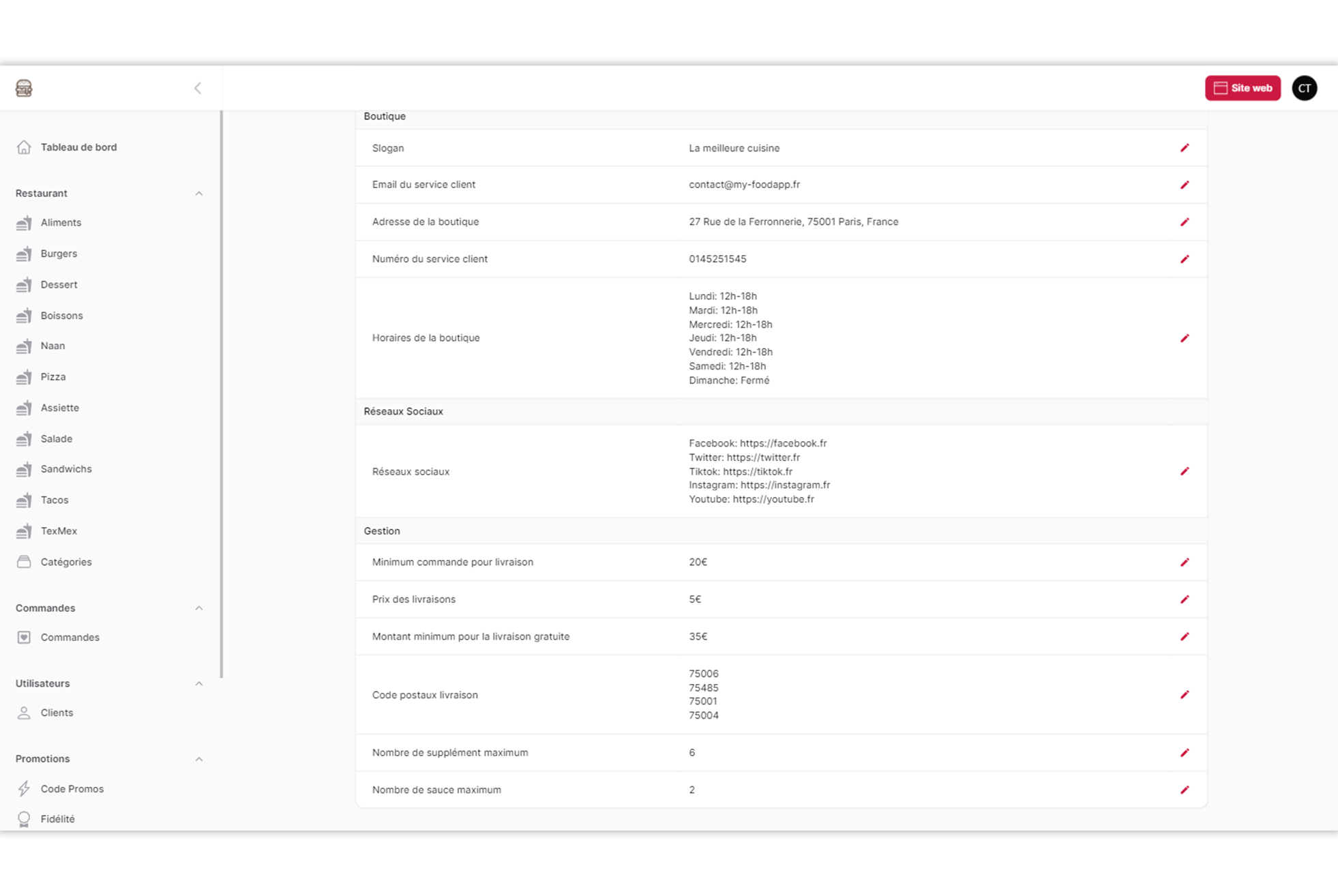Edit Nombre de sauce maximum pencil icon
The width and height of the screenshot is (1338, 896).
pos(1185,790)
